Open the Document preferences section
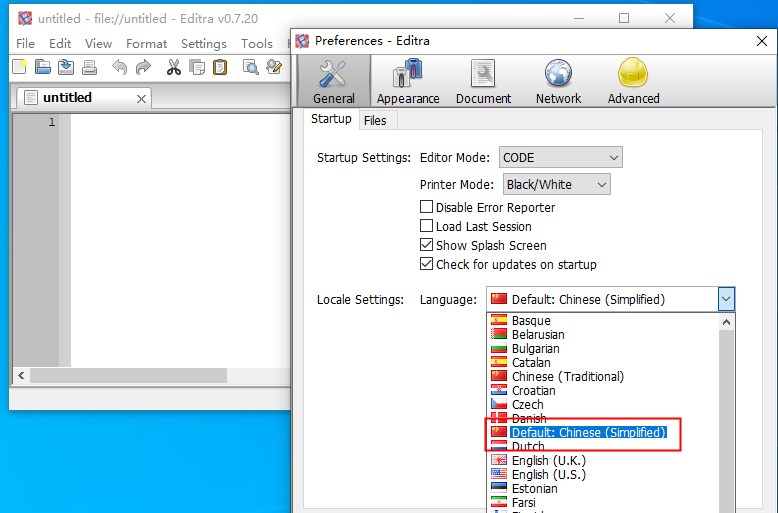 (483, 81)
